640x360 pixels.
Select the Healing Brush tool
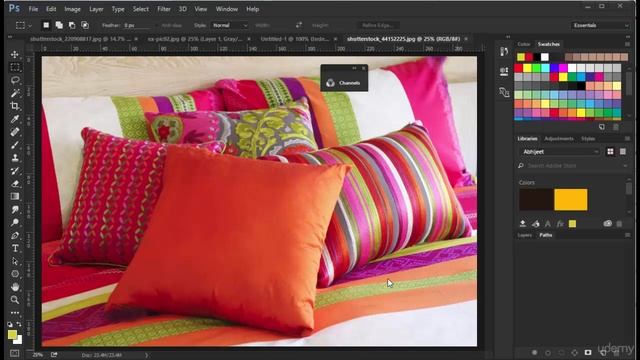point(15,132)
